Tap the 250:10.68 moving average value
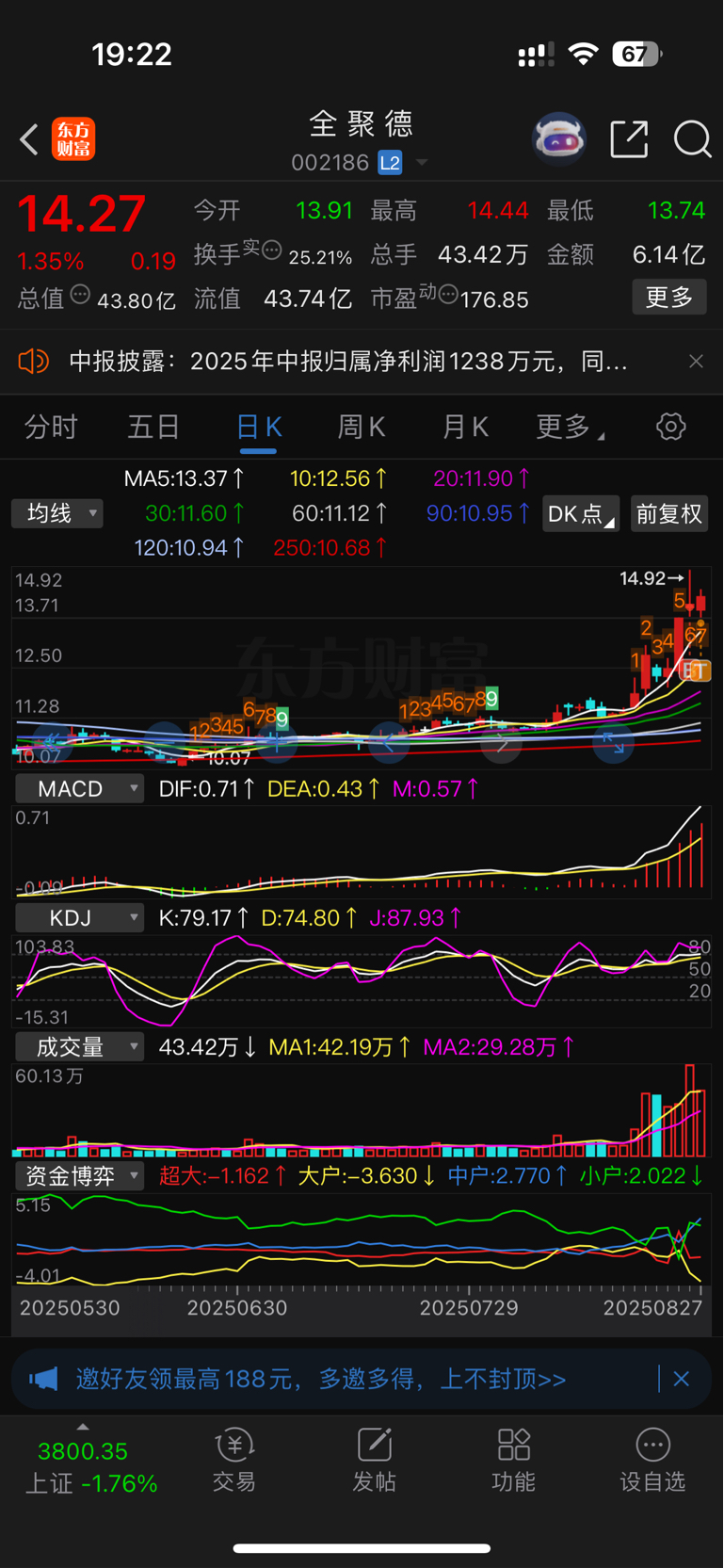The width and height of the screenshot is (724, 1568). tap(330, 547)
